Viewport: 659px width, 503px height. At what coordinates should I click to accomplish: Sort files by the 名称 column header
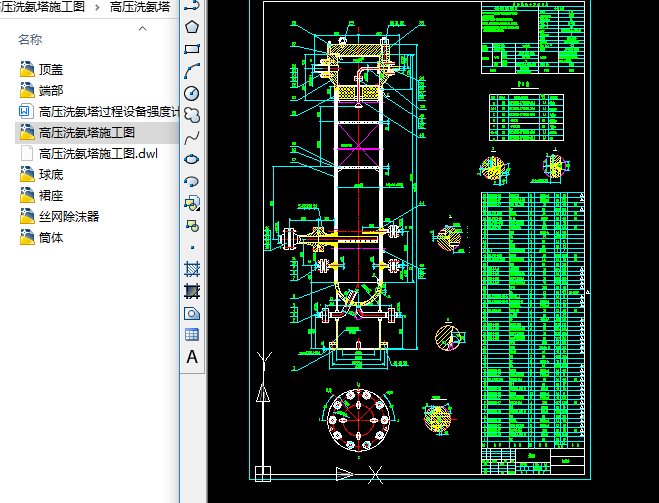30,40
